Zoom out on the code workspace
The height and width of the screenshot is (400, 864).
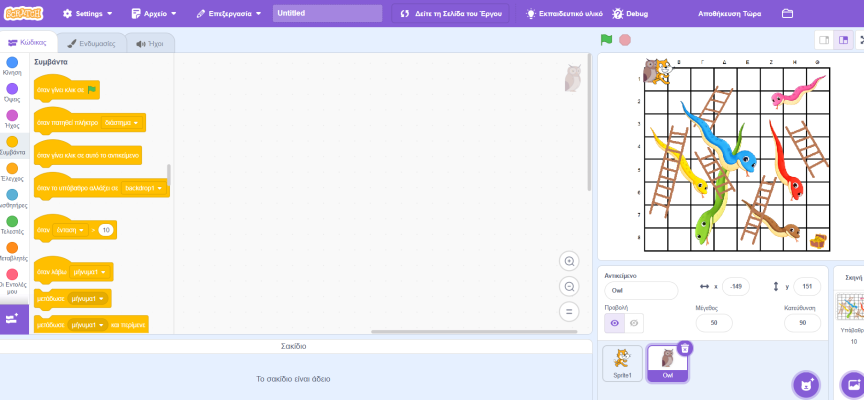pyautogui.click(x=569, y=286)
